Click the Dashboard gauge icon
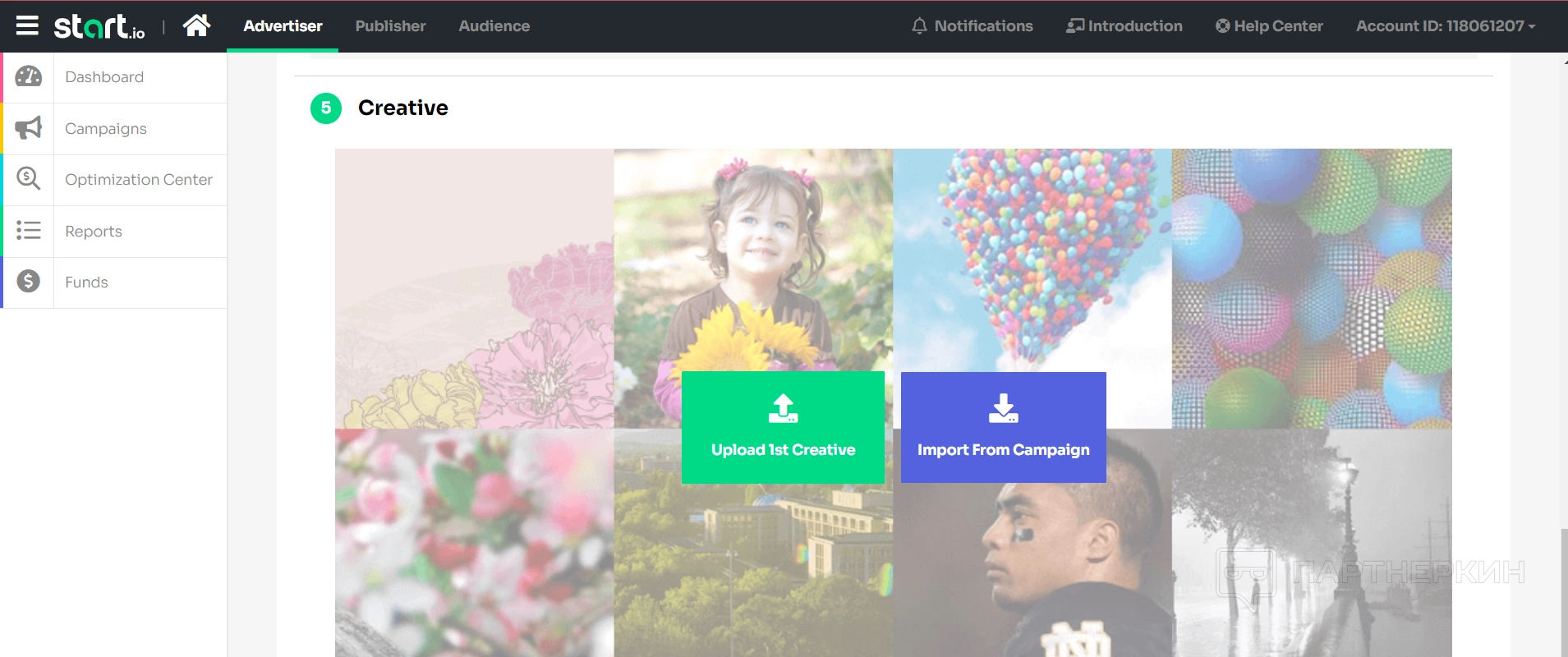 coord(29,76)
